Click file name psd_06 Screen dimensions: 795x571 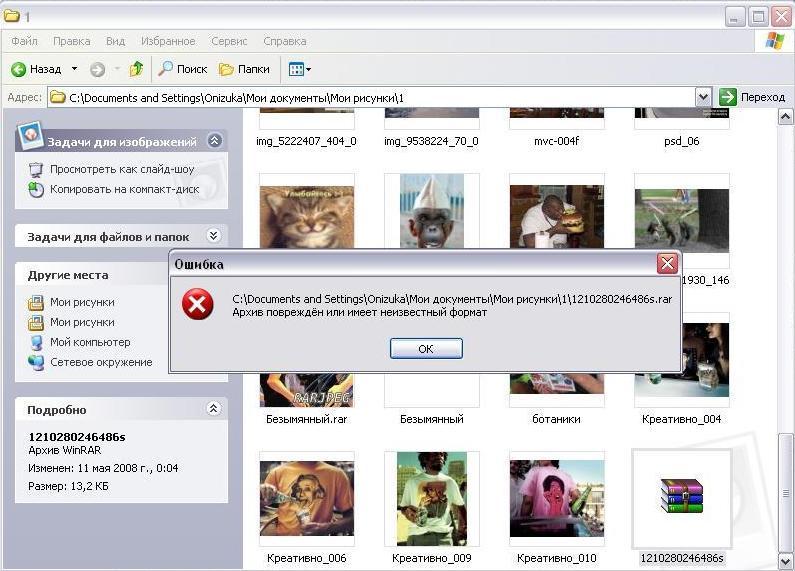pos(681,141)
